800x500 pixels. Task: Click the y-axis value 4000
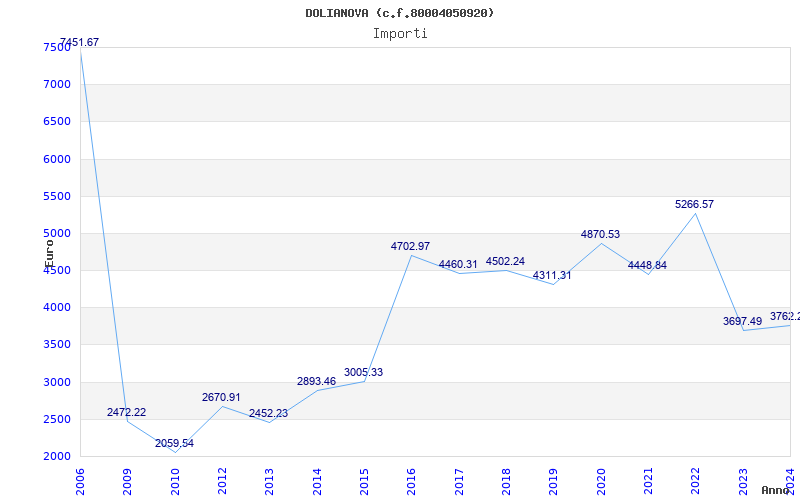click(x=57, y=308)
